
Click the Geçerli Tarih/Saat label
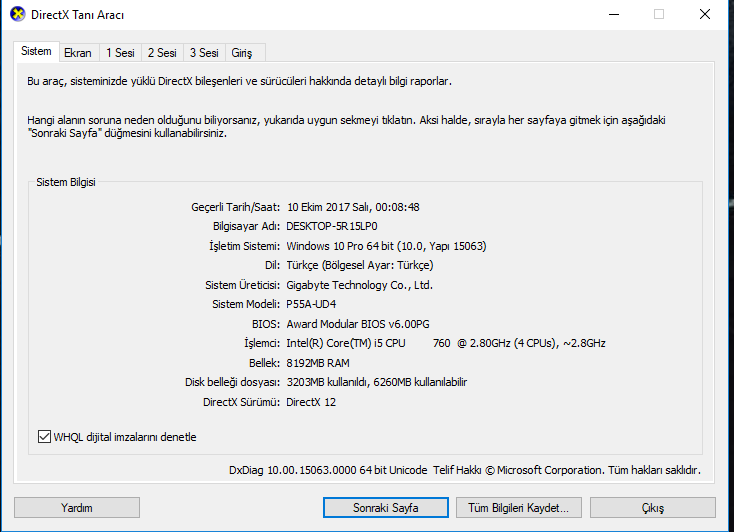pyautogui.click(x=235, y=207)
